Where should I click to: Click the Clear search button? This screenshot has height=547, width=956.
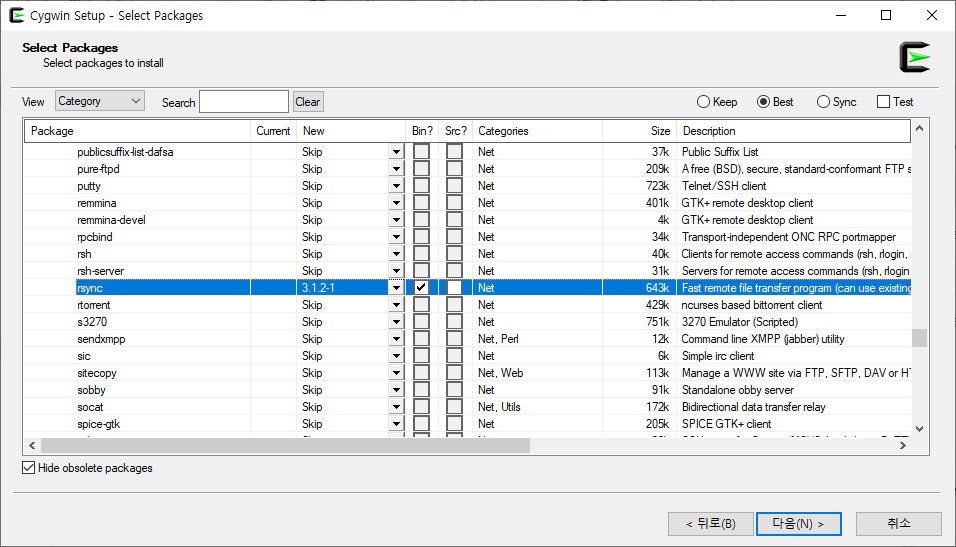pyautogui.click(x=308, y=102)
